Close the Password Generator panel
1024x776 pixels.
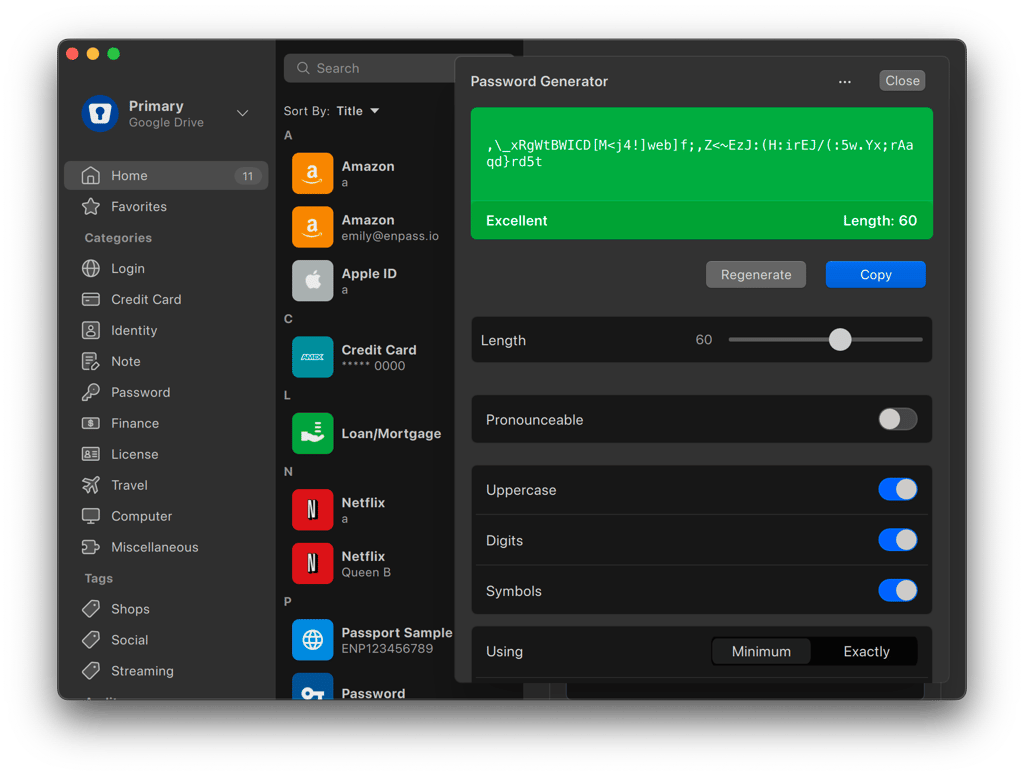click(x=902, y=80)
